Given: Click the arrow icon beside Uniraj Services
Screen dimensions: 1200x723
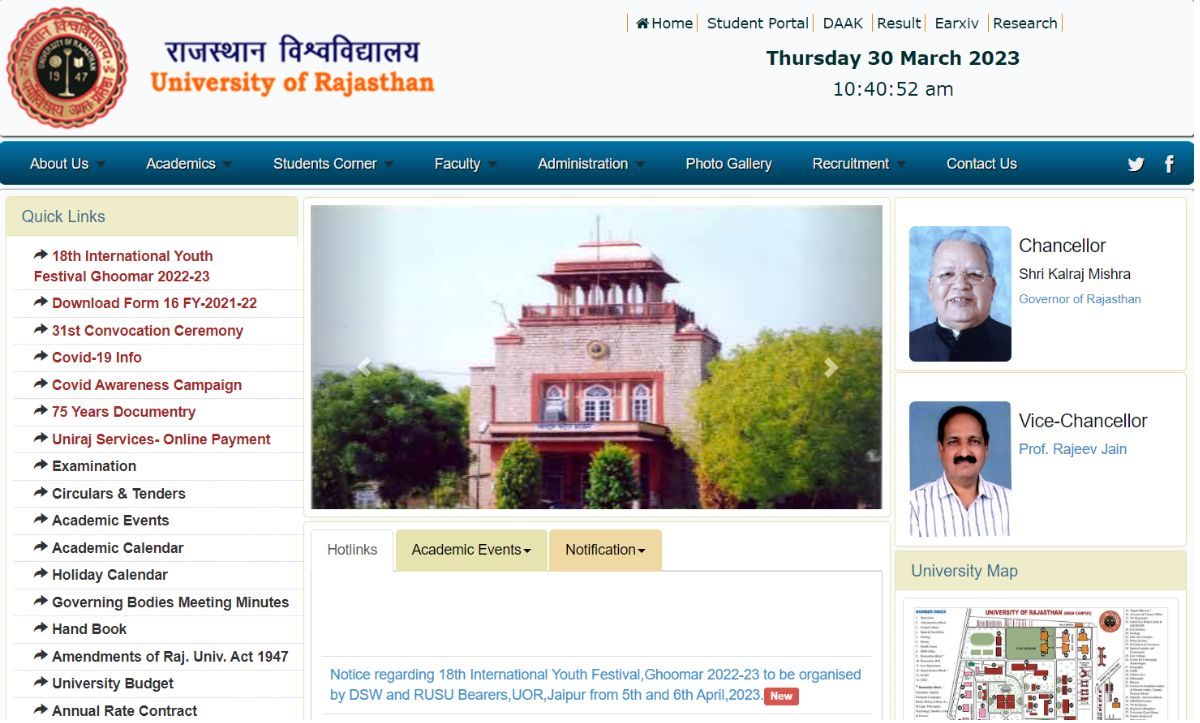Looking at the screenshot, I should pos(41,438).
